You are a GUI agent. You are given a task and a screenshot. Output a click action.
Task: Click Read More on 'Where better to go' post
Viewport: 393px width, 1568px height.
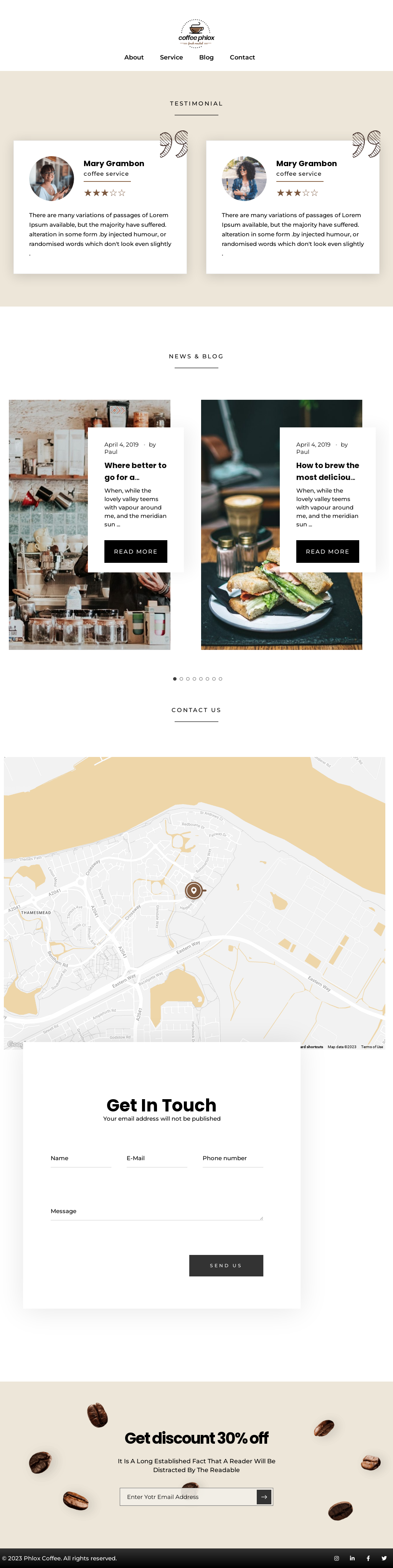(x=136, y=551)
